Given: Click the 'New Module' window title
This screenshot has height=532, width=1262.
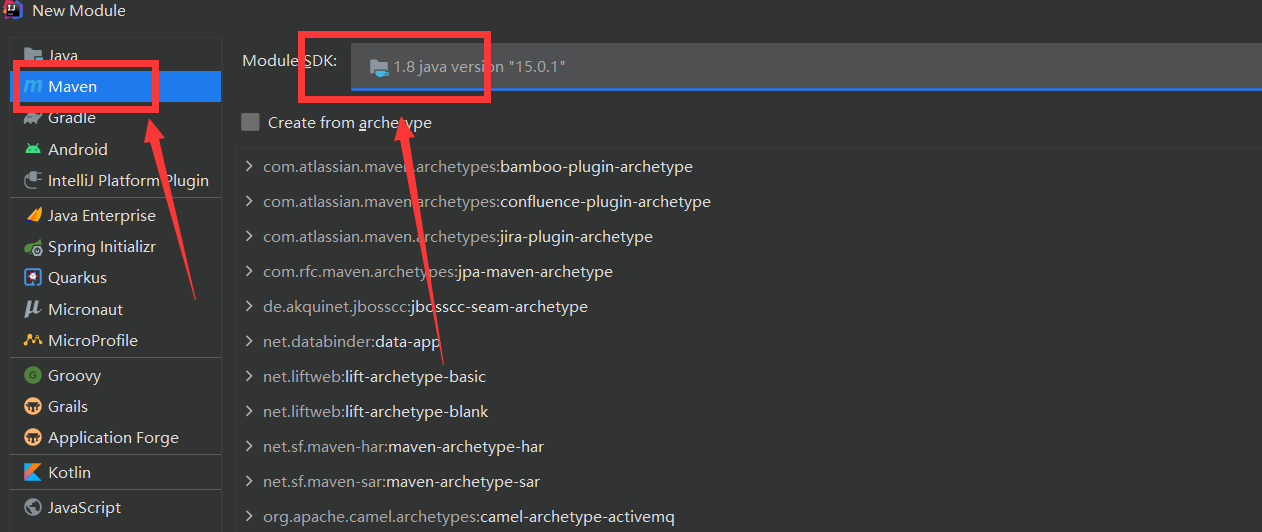Looking at the screenshot, I should [x=79, y=11].
